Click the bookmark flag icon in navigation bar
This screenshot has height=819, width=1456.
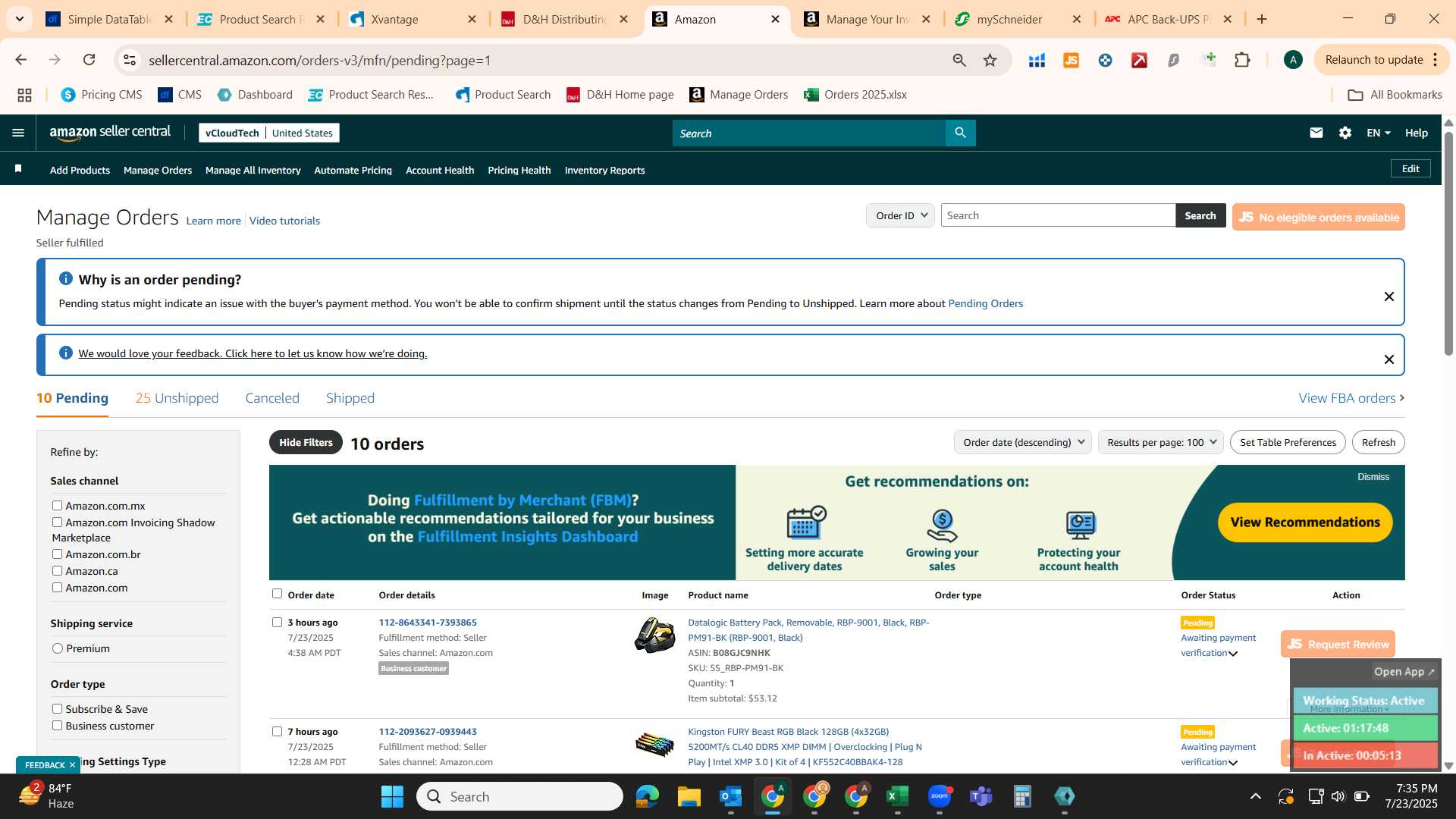click(18, 169)
